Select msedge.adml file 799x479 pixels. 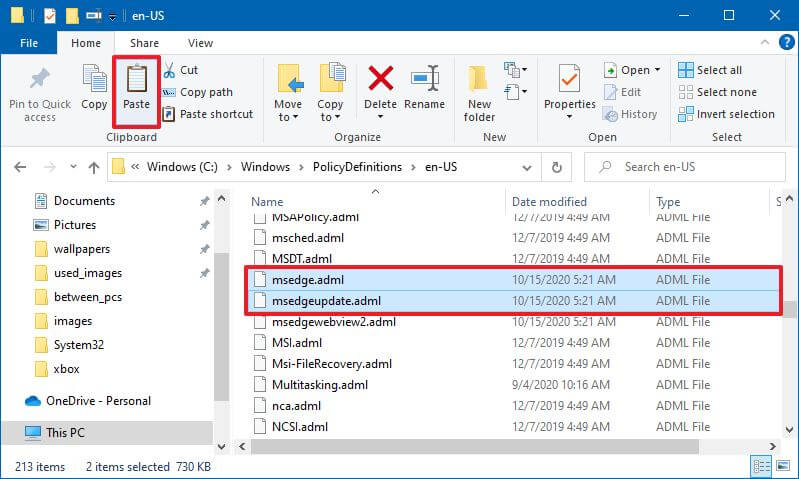514,280
